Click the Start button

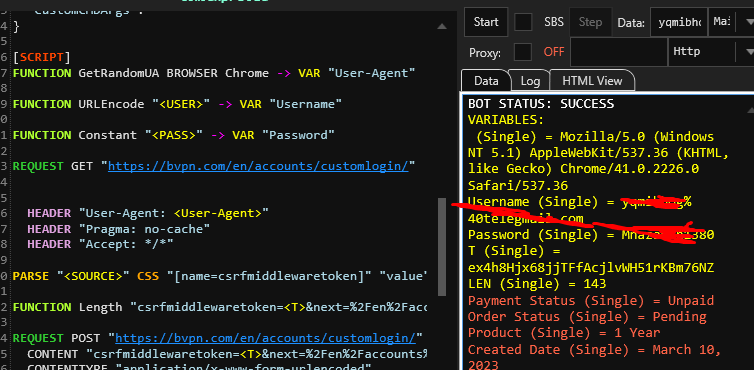tap(486, 22)
